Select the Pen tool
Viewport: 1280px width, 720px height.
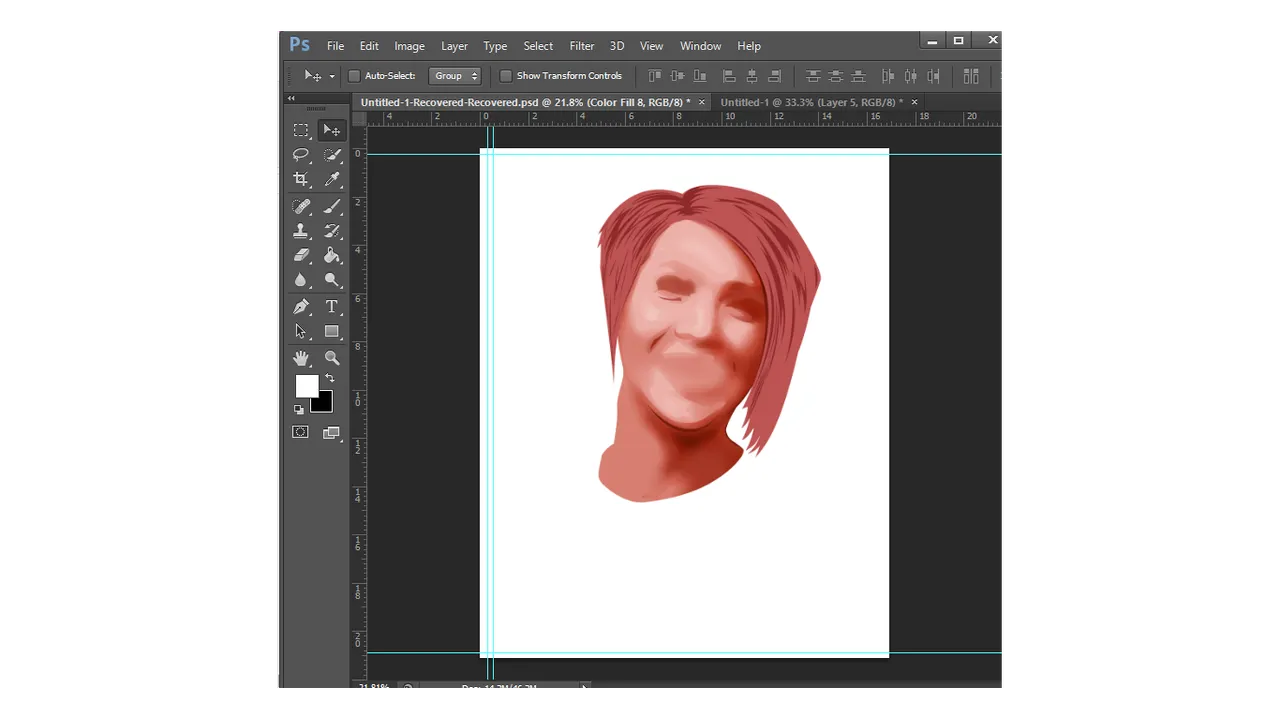(x=301, y=307)
